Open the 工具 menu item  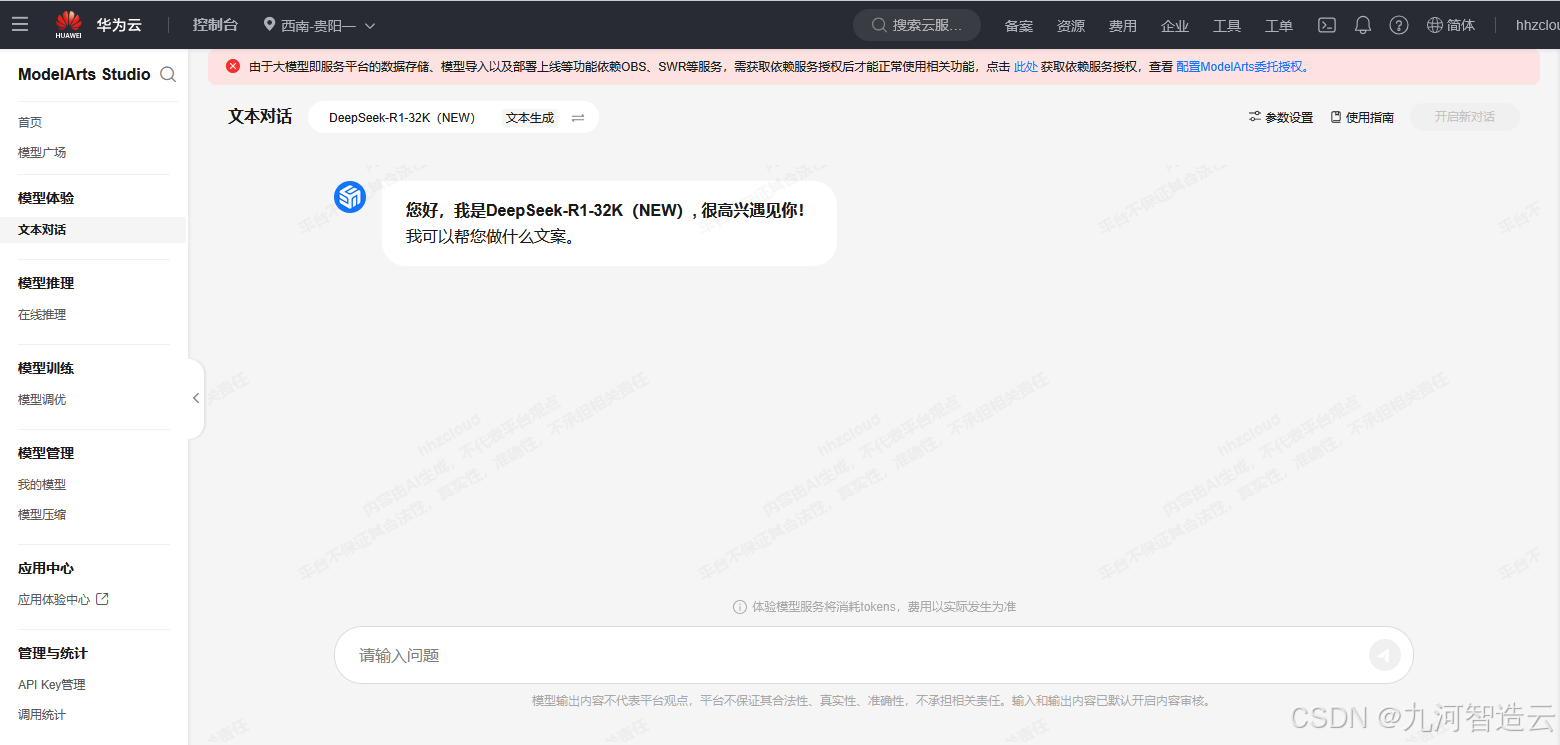click(x=1227, y=26)
